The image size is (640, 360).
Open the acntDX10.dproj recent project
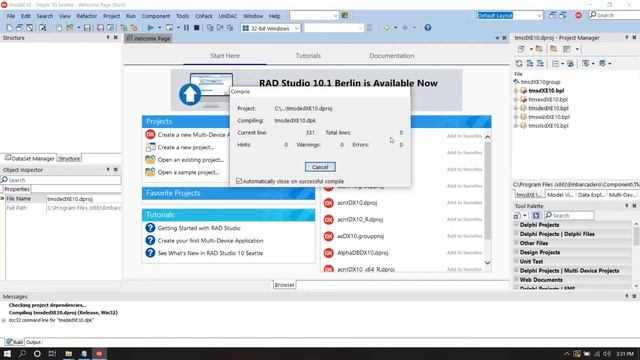357,203
